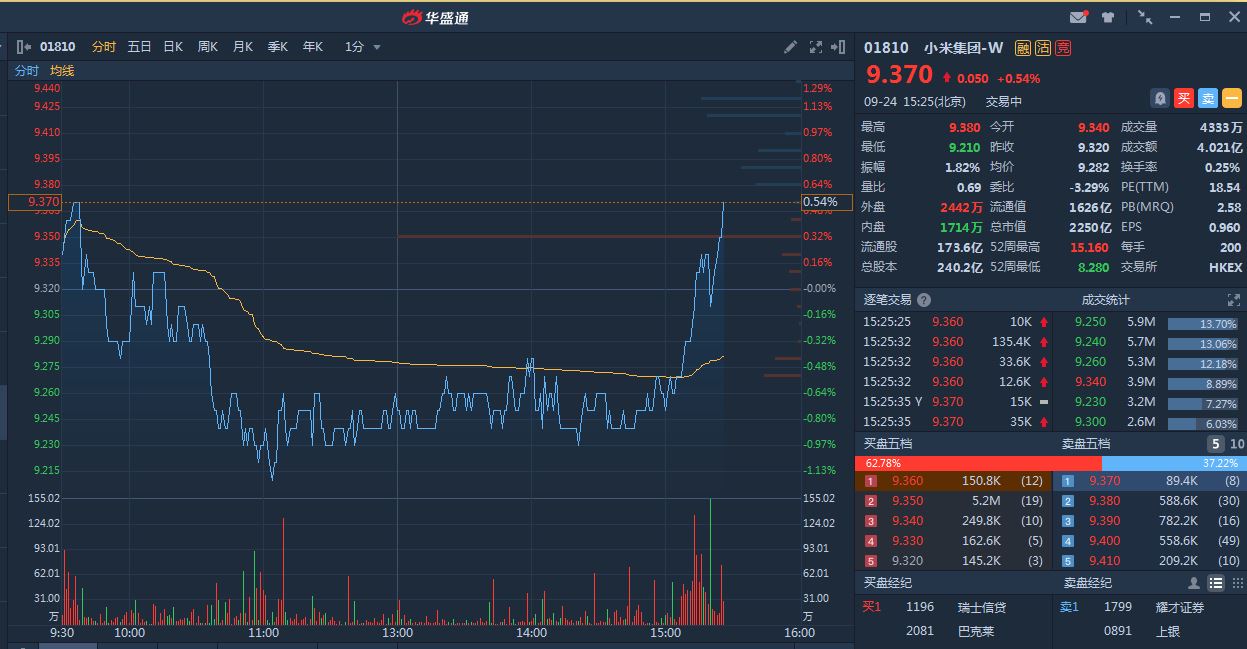
Task: Click the 01810 code in the chart toolbar
Action: coord(58,47)
